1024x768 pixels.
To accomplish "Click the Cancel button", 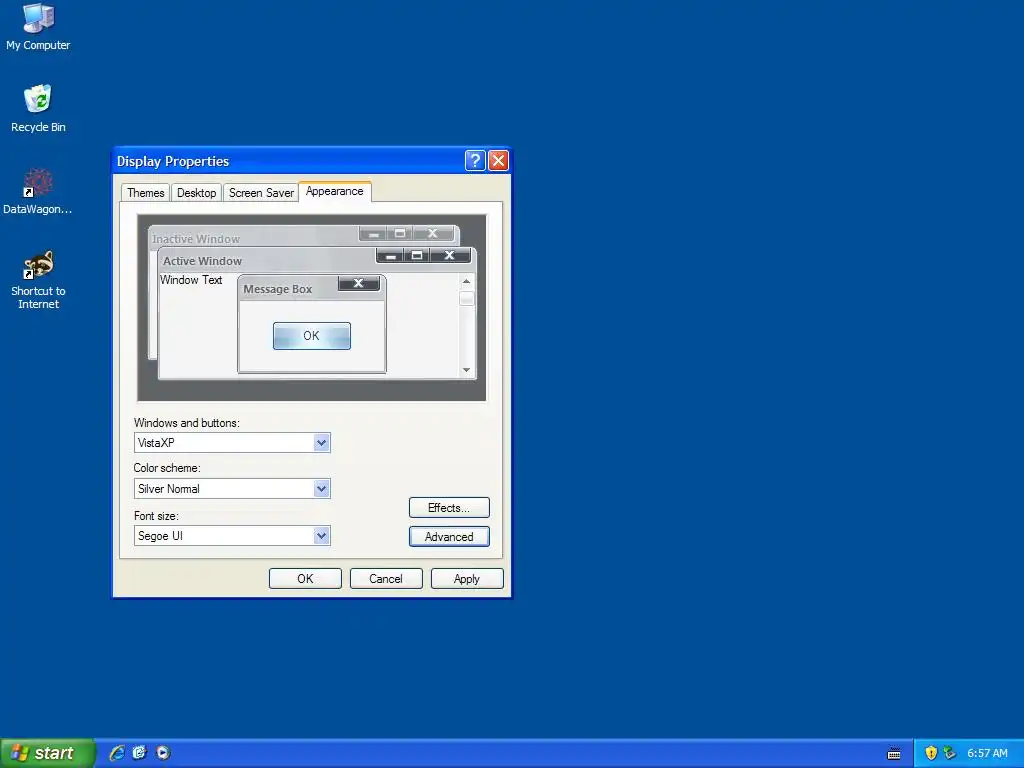I will 386,579.
